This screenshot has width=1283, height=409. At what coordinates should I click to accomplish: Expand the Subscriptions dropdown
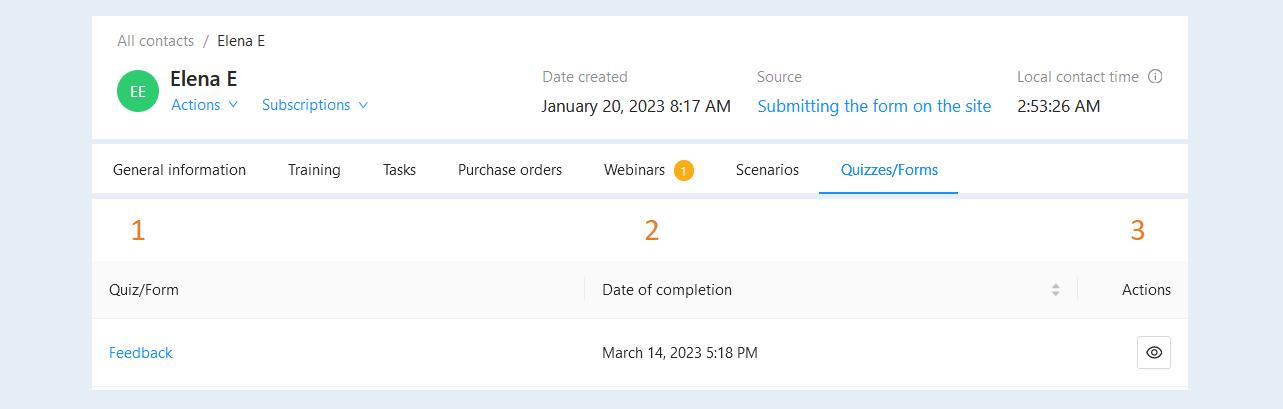(x=315, y=105)
